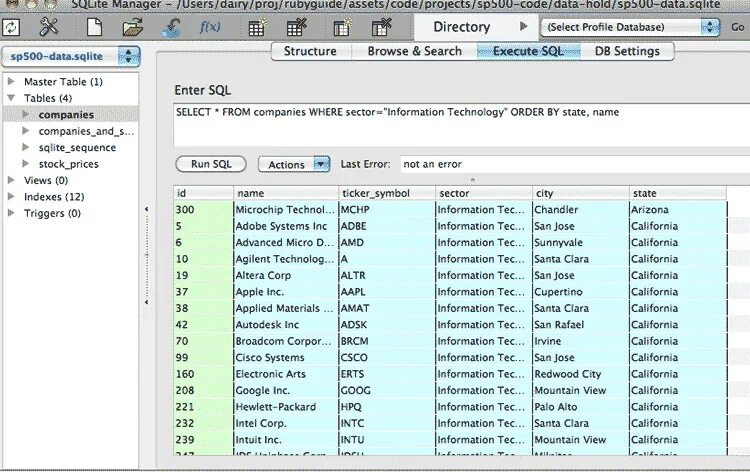Screen dimensions: 750x472
Task: Expand the companies table node
Action: point(26,114)
